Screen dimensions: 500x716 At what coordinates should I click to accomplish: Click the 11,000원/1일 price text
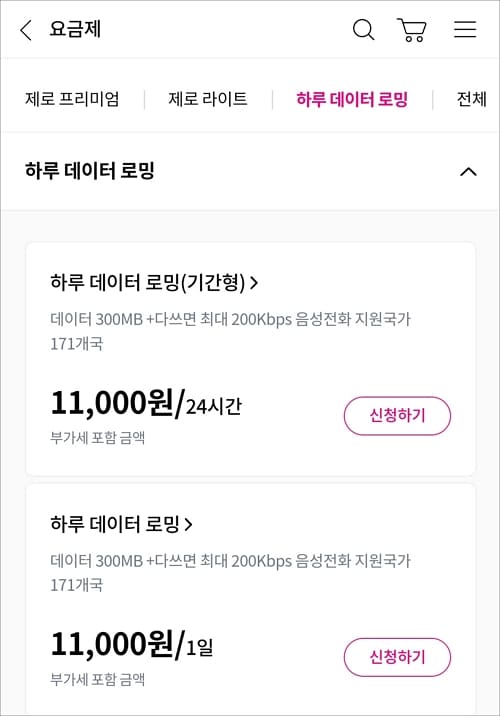132,644
